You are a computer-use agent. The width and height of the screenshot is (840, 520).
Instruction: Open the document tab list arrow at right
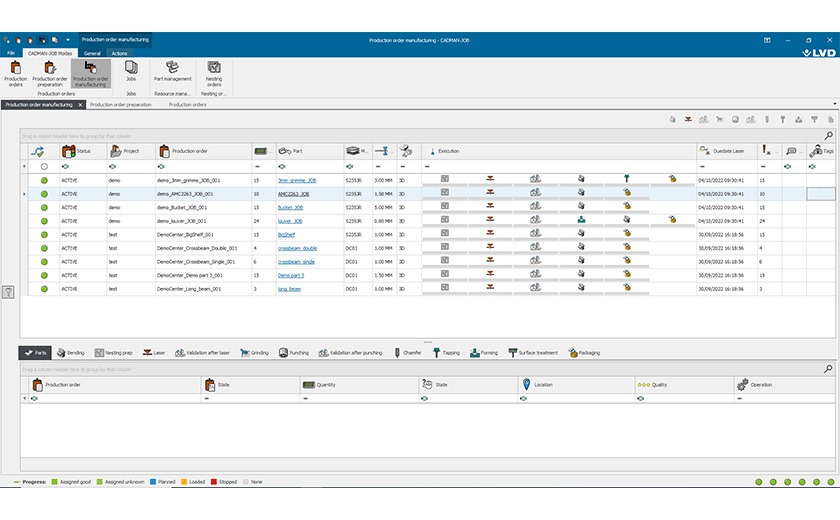coord(834,104)
